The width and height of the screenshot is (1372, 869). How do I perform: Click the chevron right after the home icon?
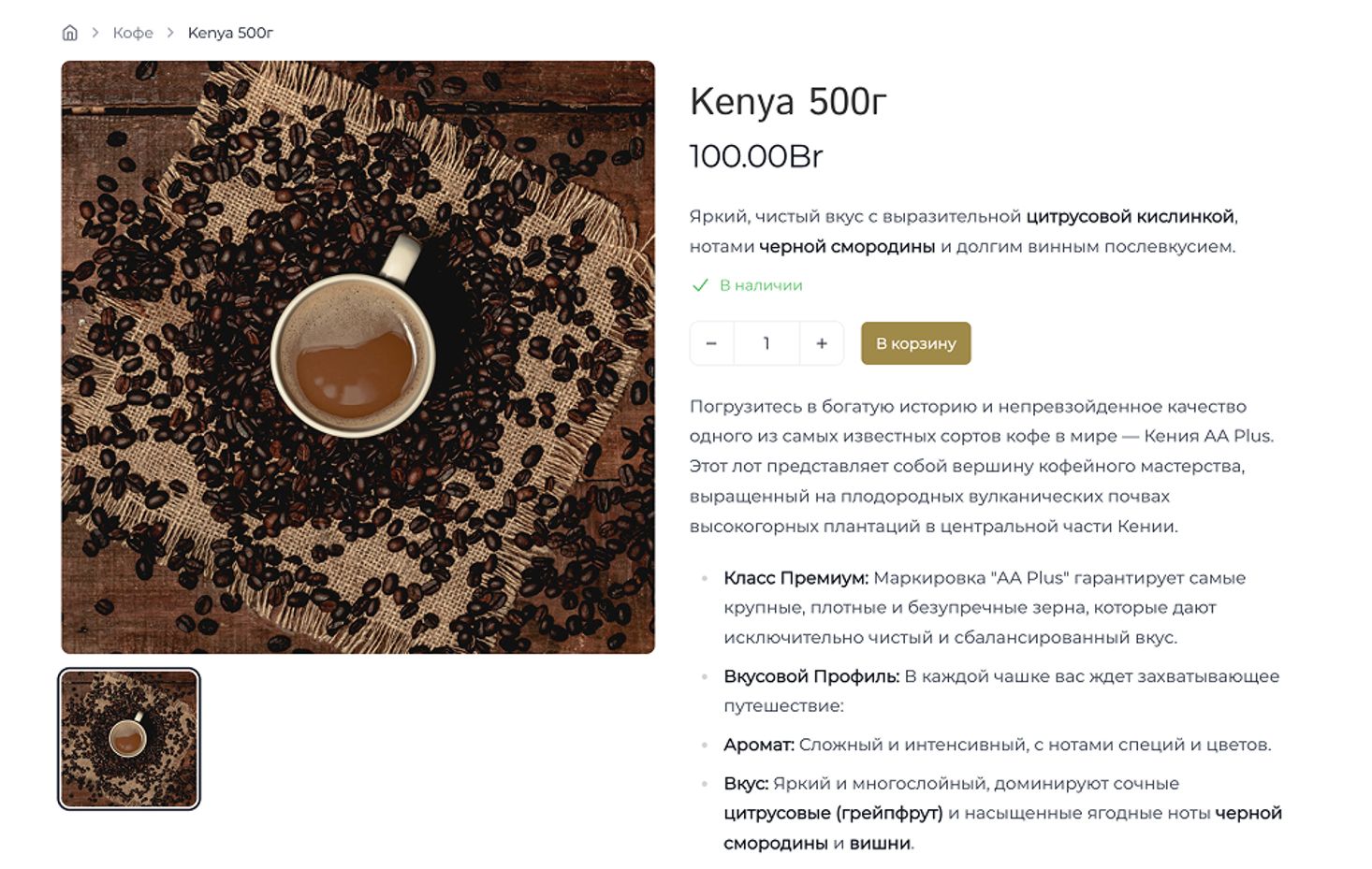tap(95, 33)
